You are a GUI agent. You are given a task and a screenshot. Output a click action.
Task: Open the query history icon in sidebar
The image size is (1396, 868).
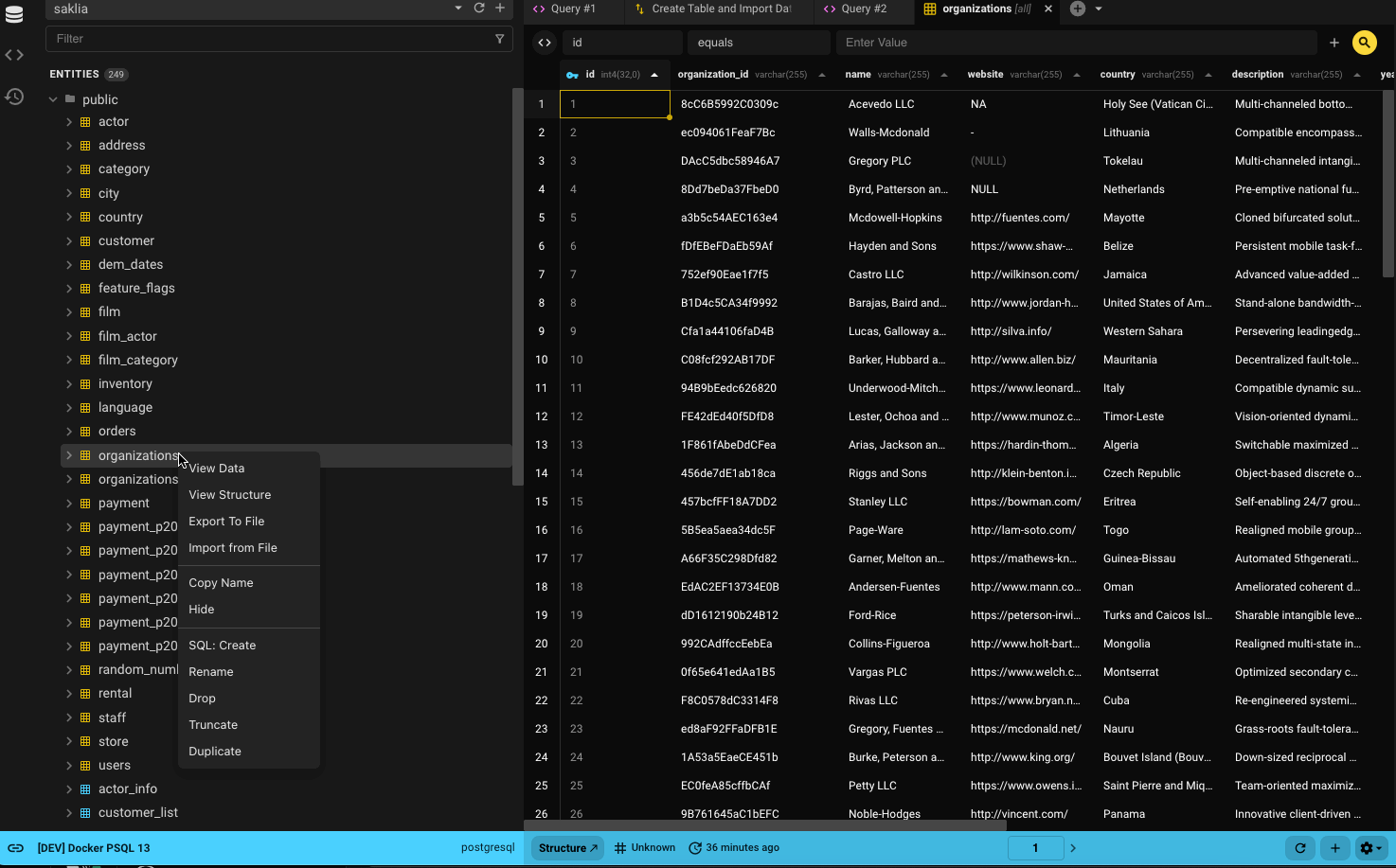[x=14, y=97]
